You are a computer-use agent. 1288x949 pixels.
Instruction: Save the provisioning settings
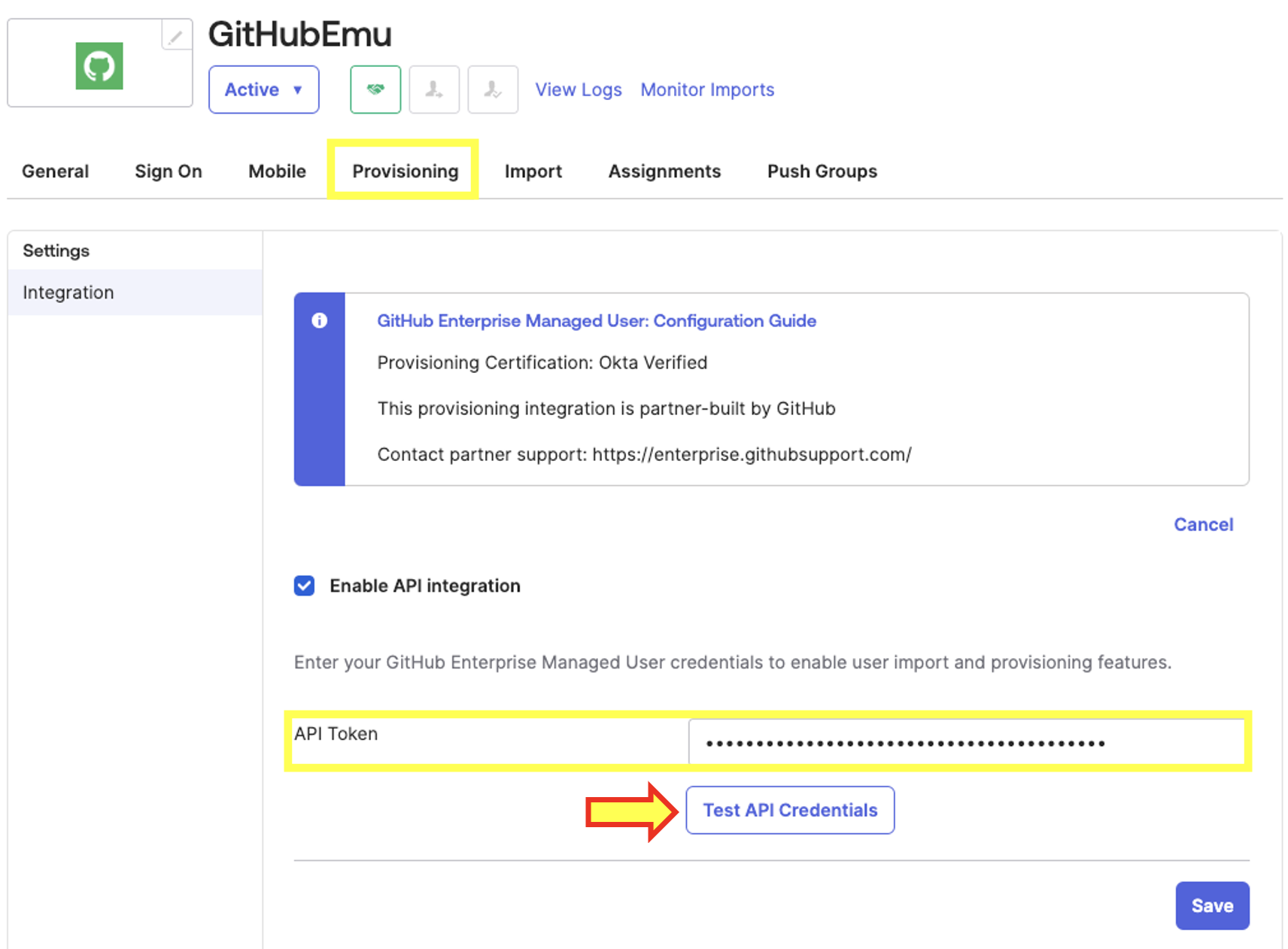[1213, 905]
